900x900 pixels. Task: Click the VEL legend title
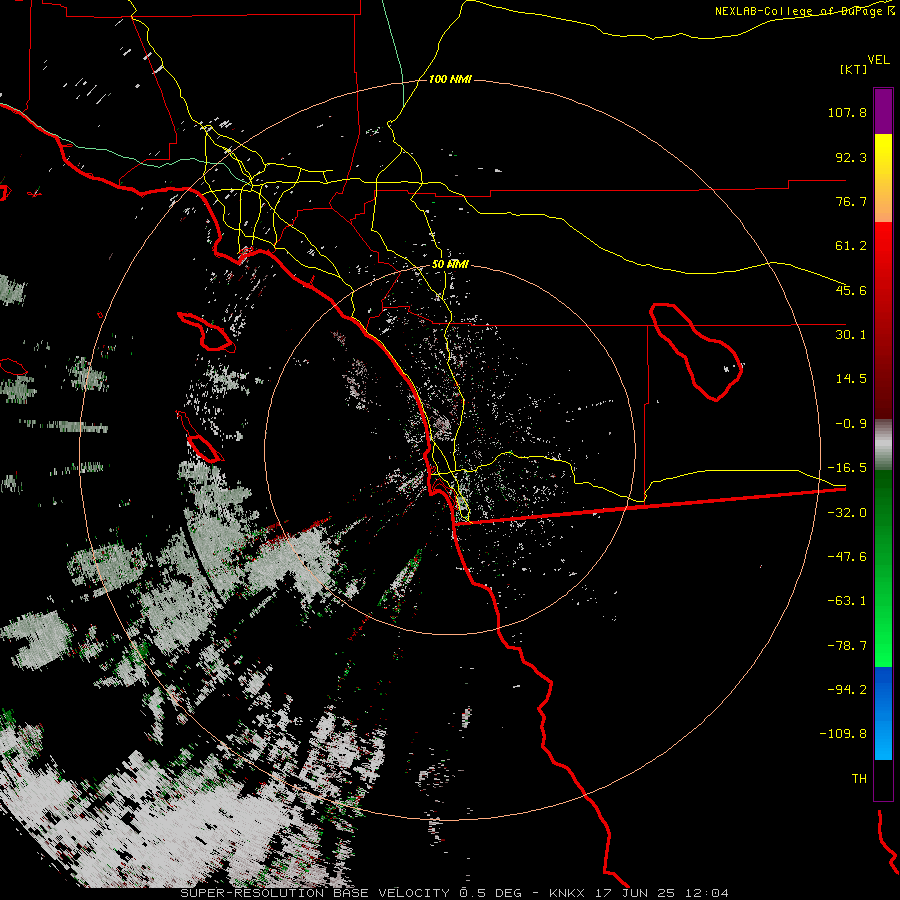coord(878,60)
